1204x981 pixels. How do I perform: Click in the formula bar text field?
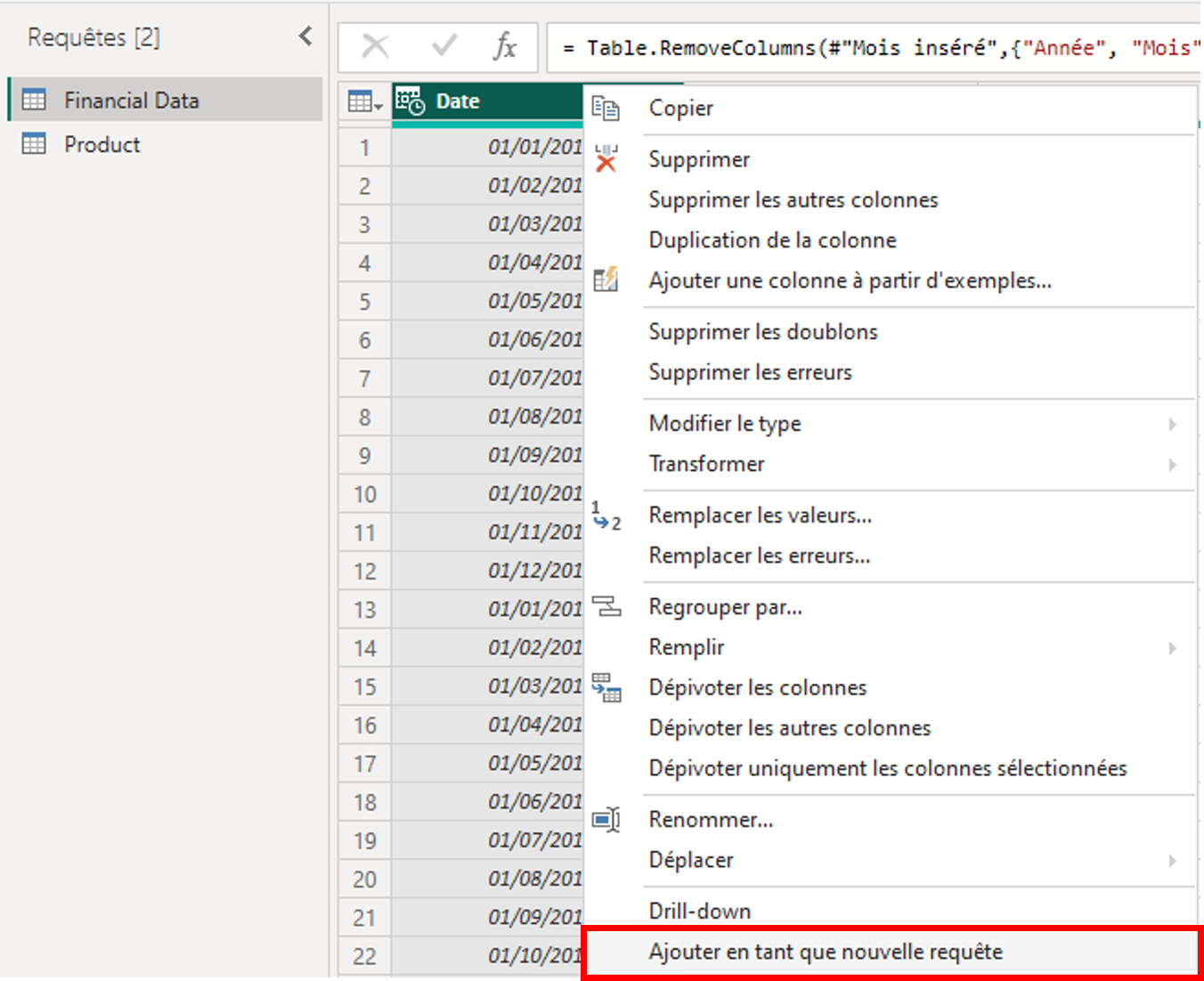873,48
